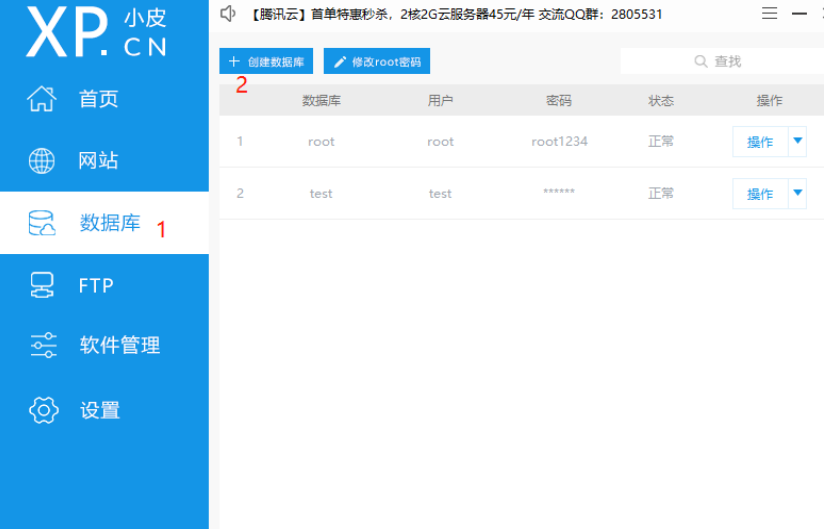824x529 pixels.
Task: Select the FTP server icon
Action: click(x=42, y=285)
